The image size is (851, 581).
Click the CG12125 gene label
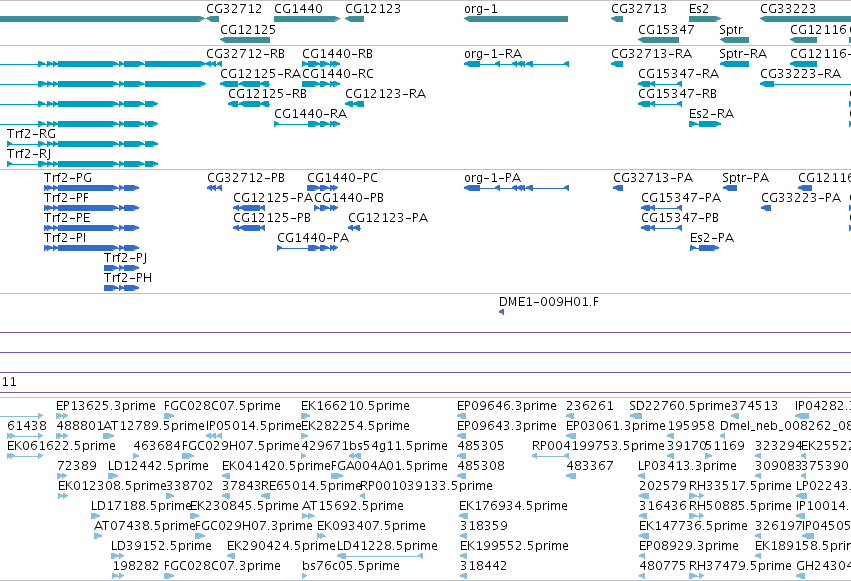click(248, 30)
